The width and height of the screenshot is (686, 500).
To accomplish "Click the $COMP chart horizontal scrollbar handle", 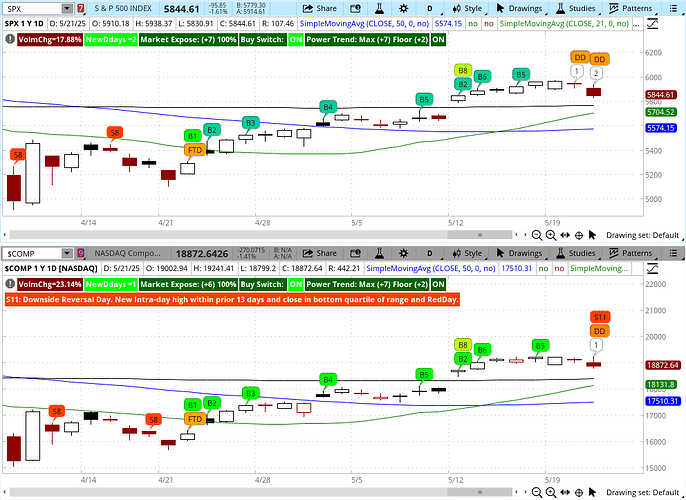I will (x=480, y=492).
